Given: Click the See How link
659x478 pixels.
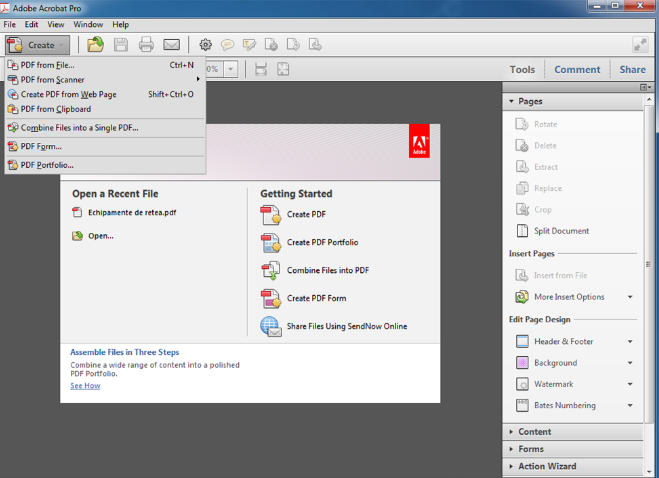Looking at the screenshot, I should point(85,386).
